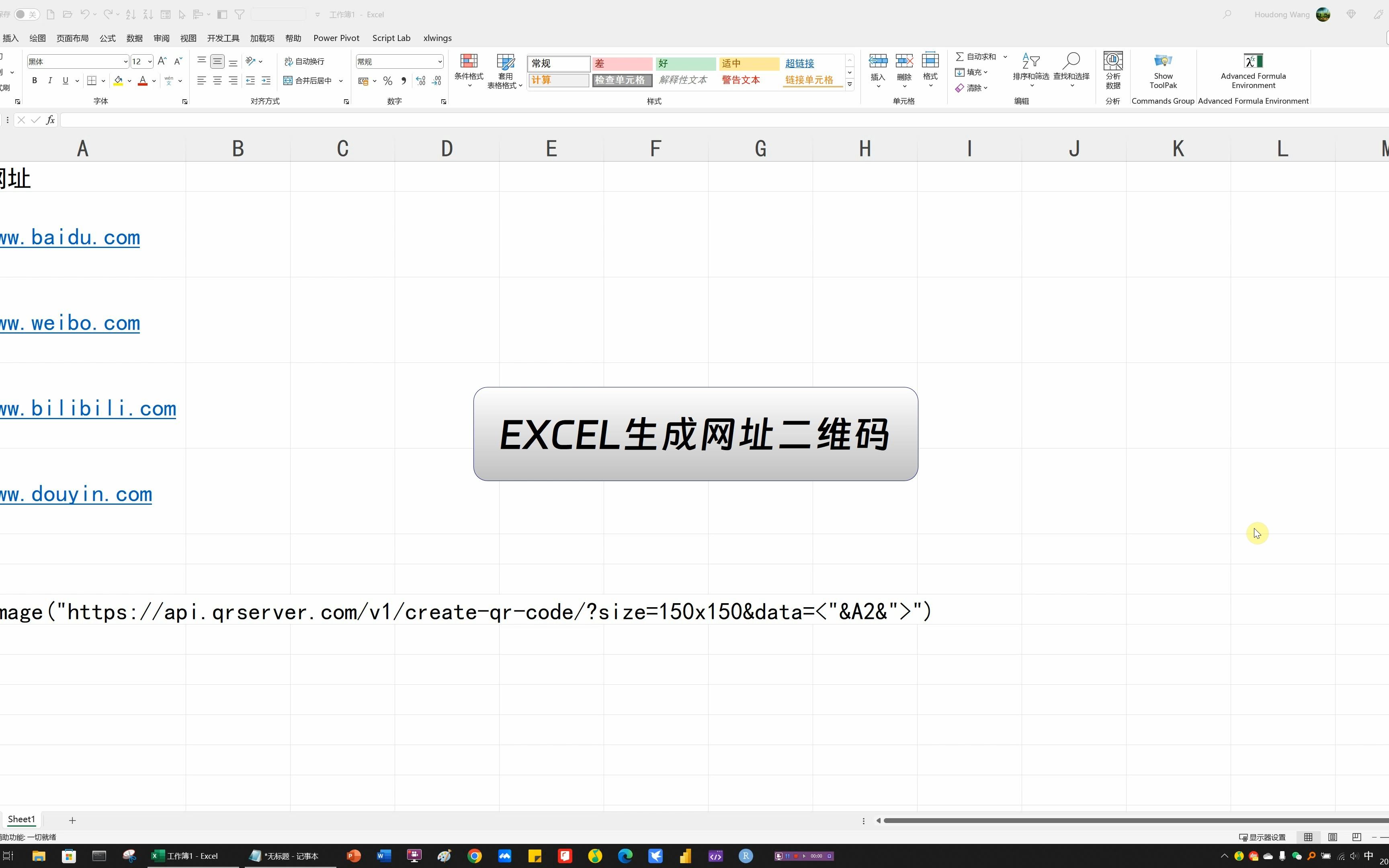Change font color with the red swatch
1389x868 pixels.
[x=143, y=80]
